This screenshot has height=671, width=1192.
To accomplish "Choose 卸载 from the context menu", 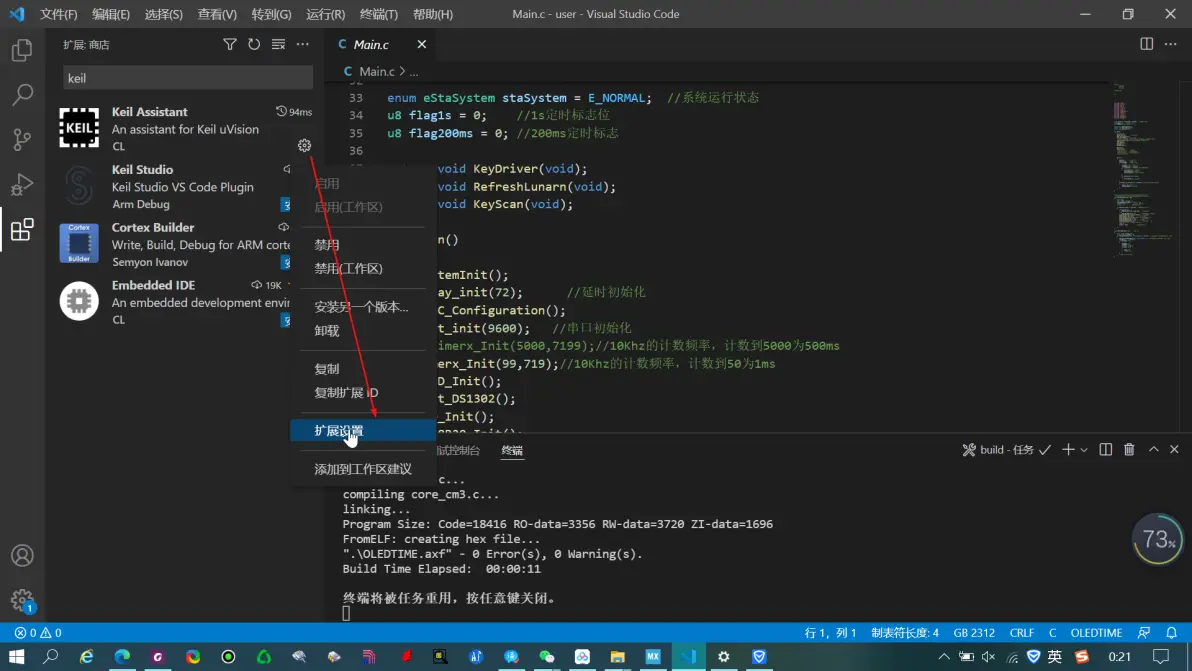I will [327, 331].
